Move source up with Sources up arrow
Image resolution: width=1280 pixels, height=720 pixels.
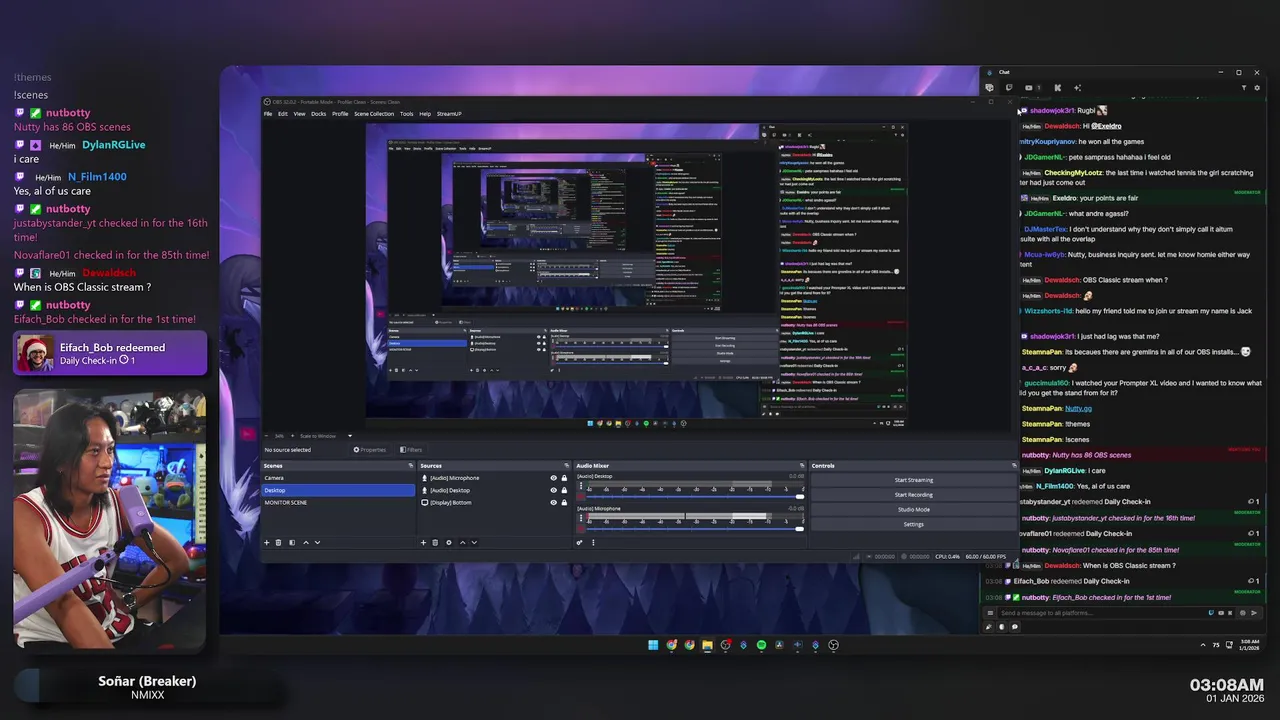click(x=462, y=542)
